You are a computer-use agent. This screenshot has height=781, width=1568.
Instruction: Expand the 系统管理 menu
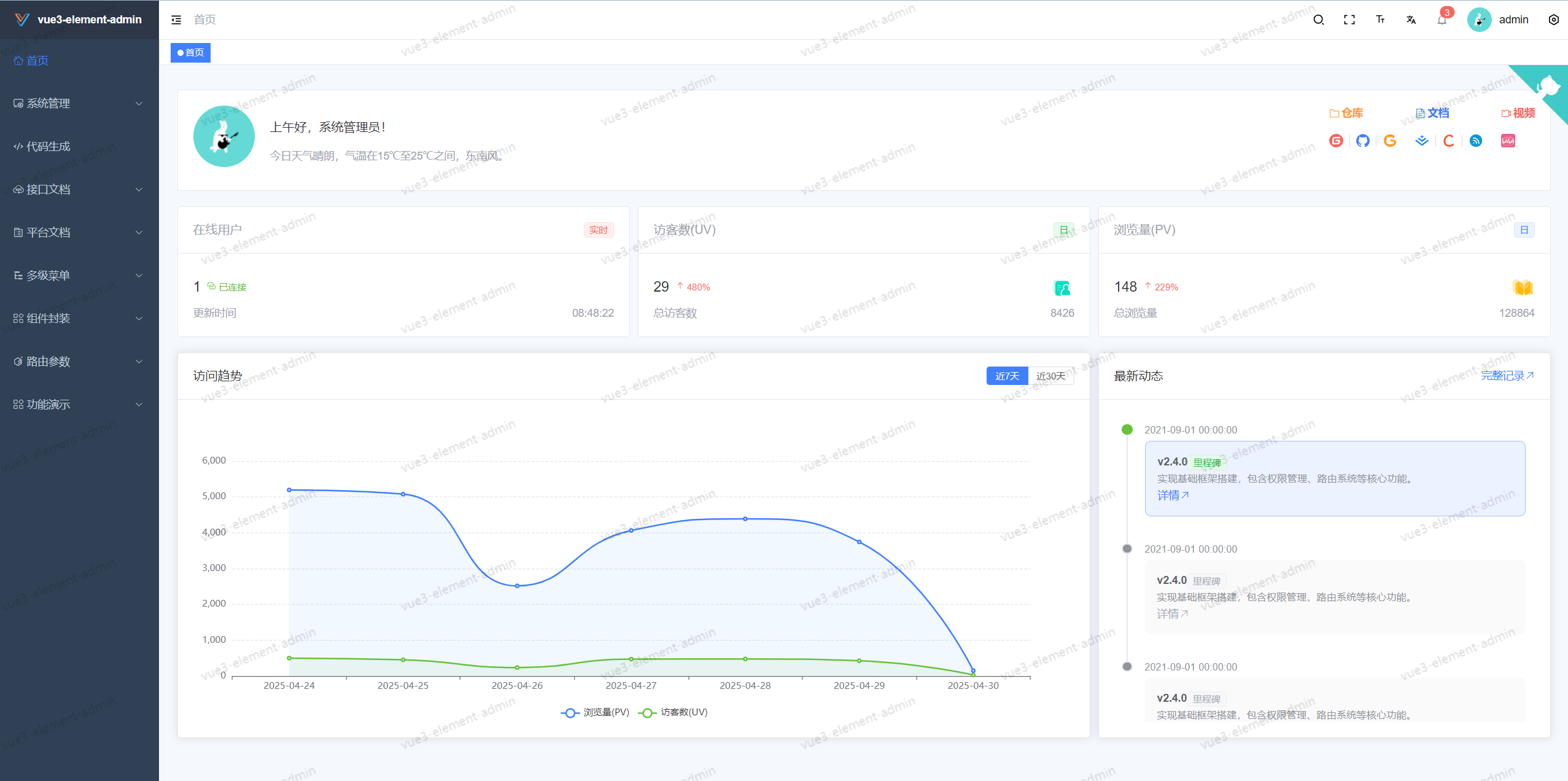coord(48,103)
